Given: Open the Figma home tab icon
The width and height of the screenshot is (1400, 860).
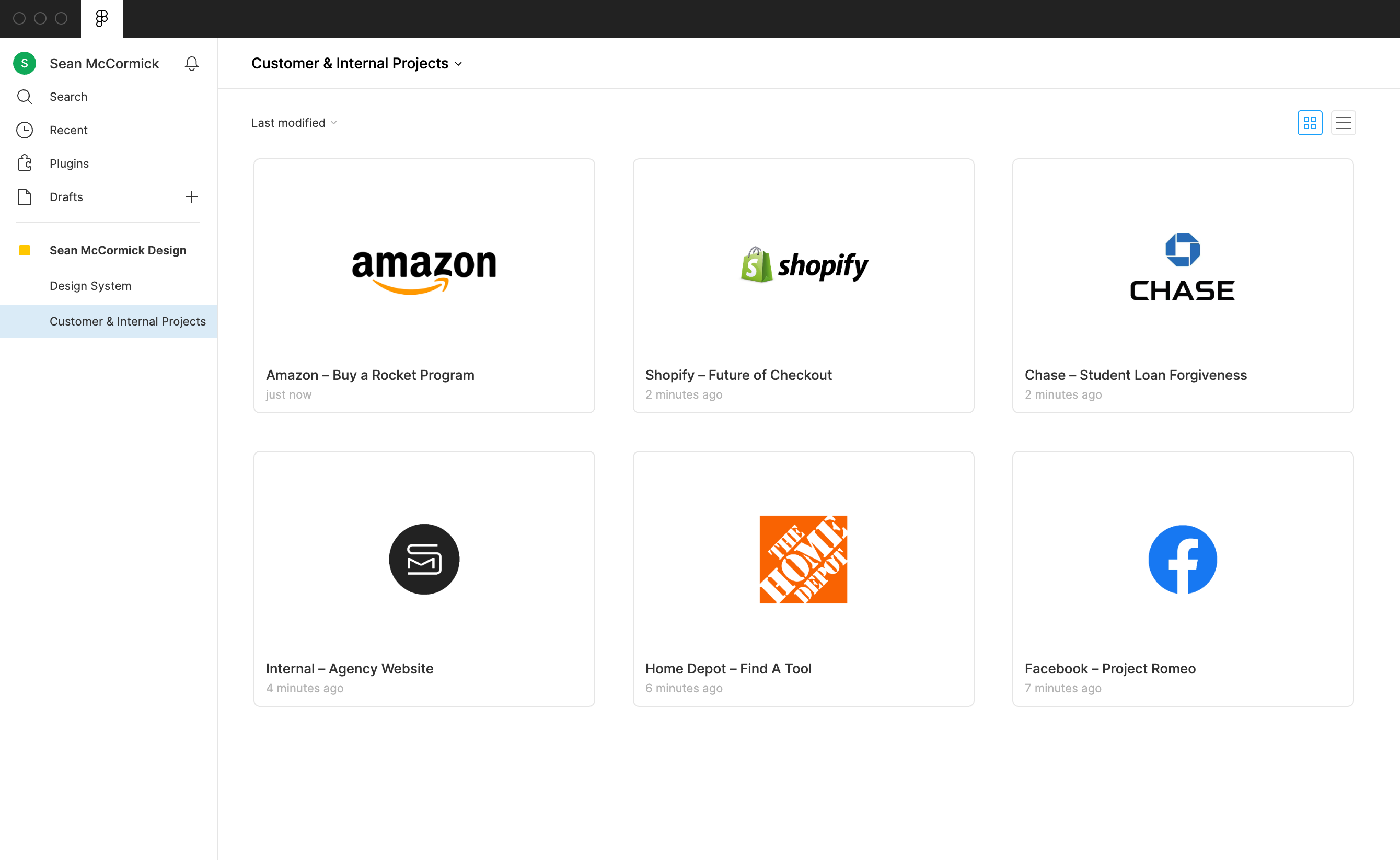Looking at the screenshot, I should (102, 19).
